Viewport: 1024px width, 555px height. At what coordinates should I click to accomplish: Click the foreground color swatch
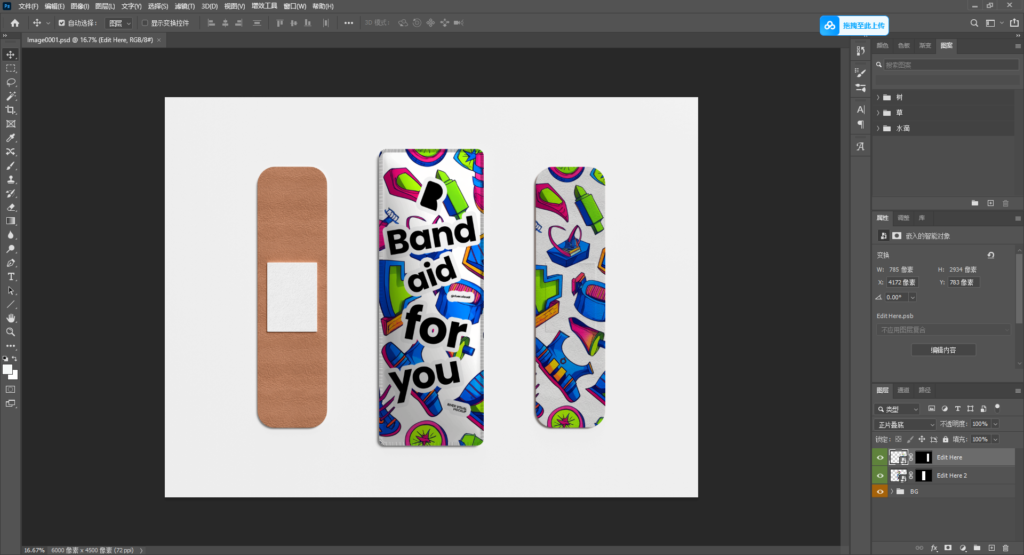tap(7, 370)
